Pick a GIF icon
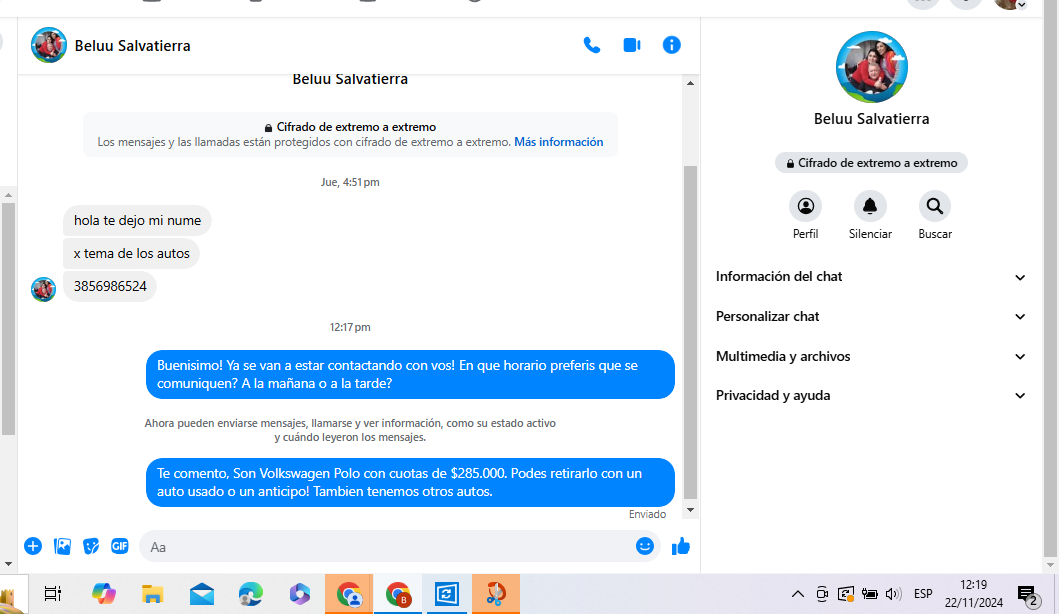The height and width of the screenshot is (614, 1059). pyautogui.click(x=120, y=546)
